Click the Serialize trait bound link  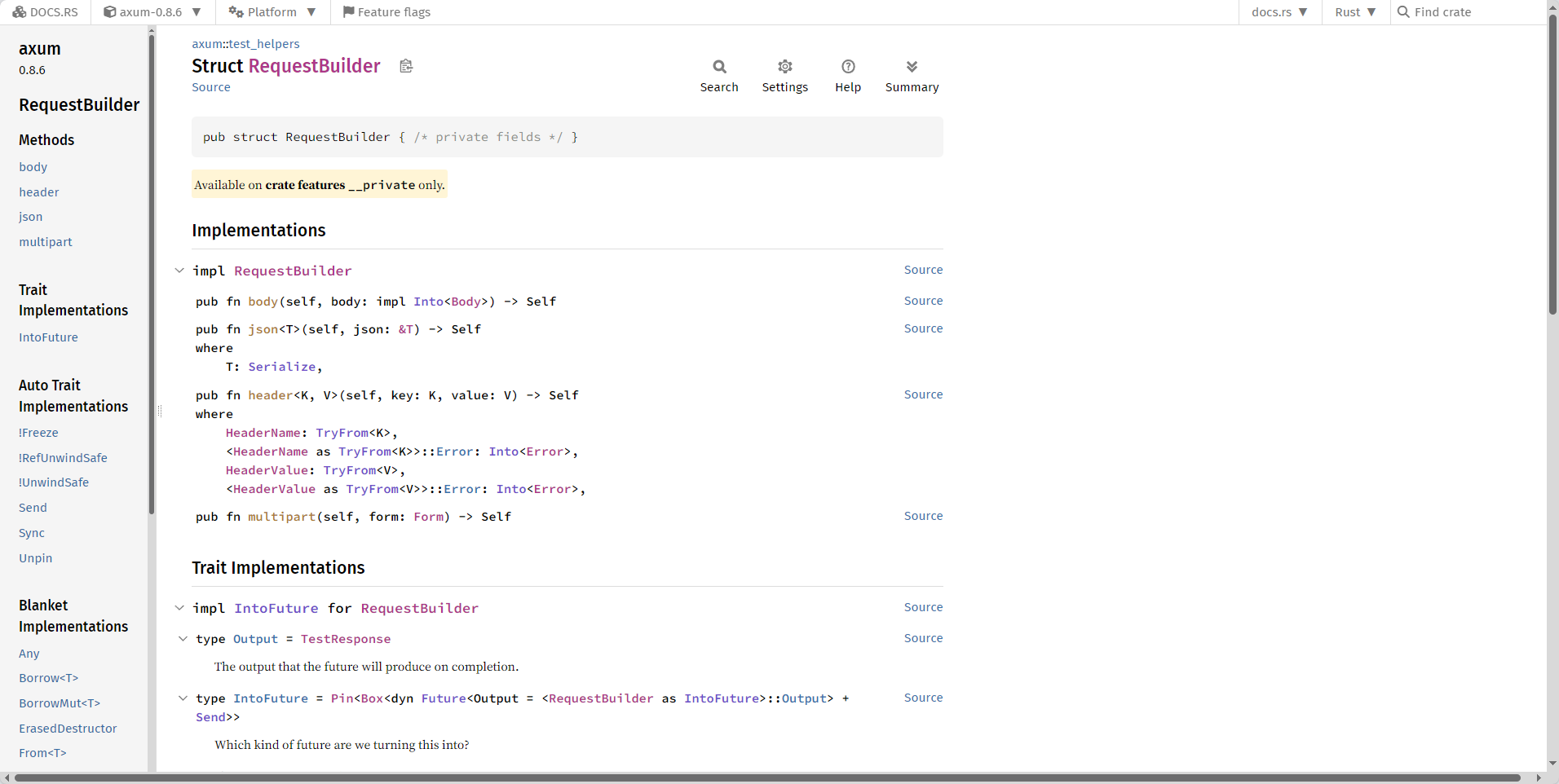click(x=282, y=367)
